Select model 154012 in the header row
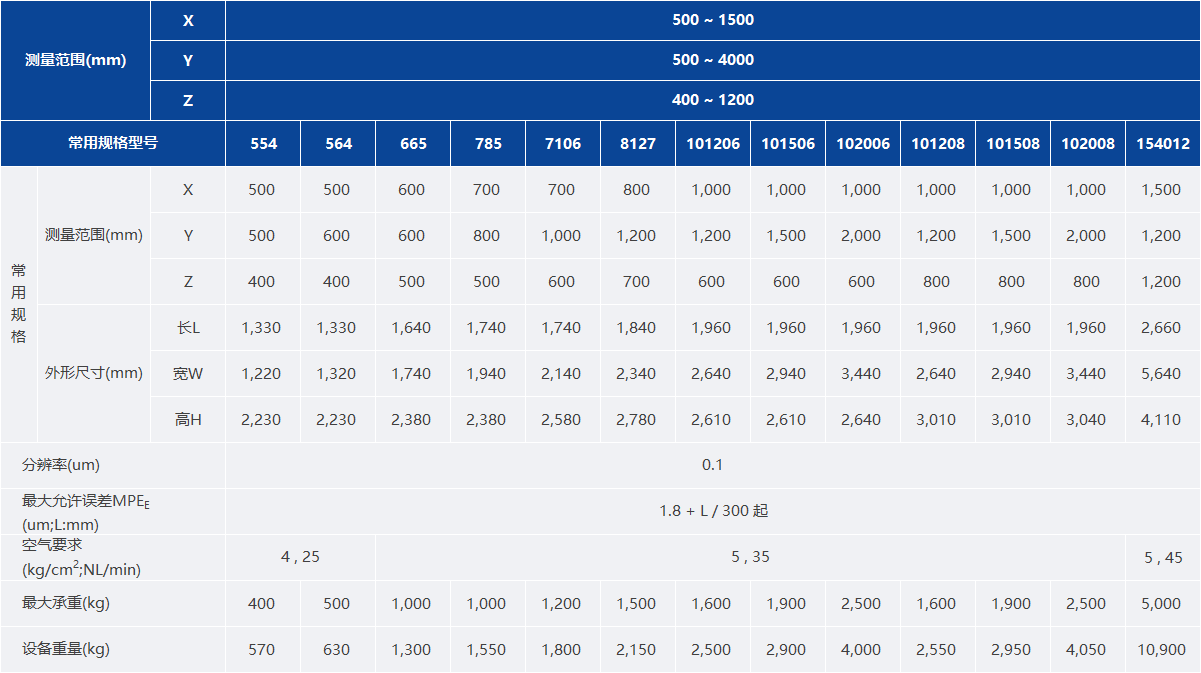The height and width of the screenshot is (673, 1201). point(1163,144)
